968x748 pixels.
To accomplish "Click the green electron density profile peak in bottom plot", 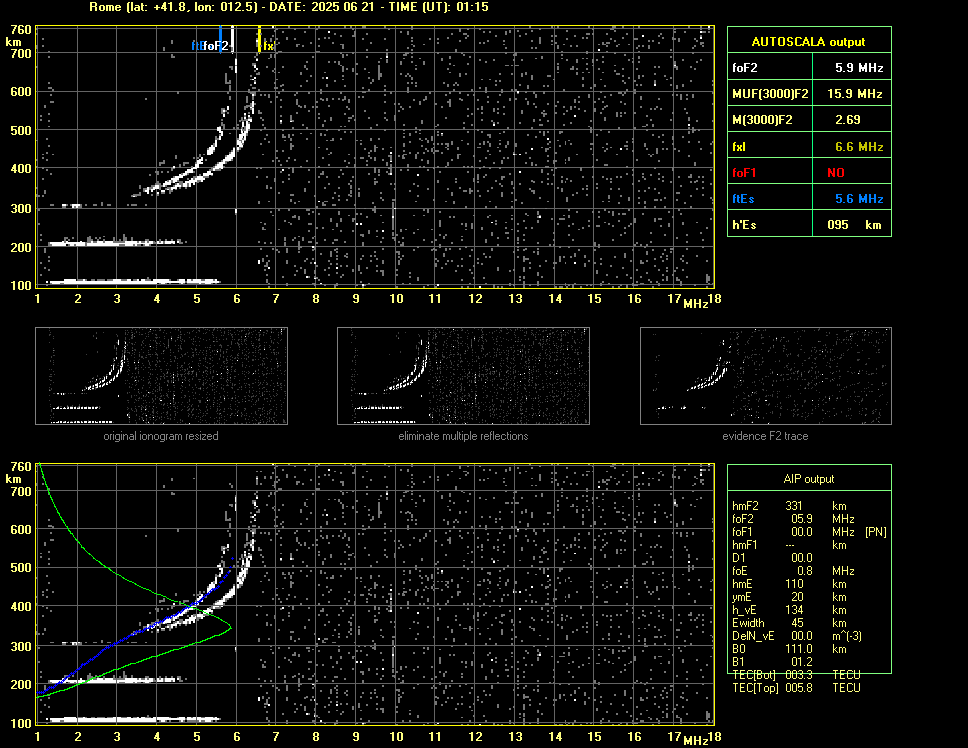I will click(230, 628).
